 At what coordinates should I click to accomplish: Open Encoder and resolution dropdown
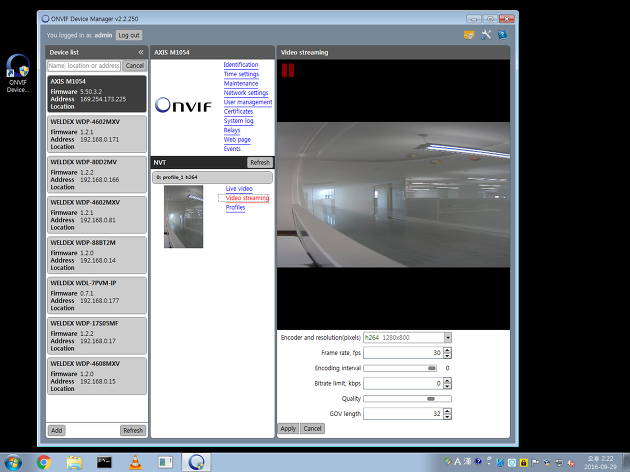[448, 337]
